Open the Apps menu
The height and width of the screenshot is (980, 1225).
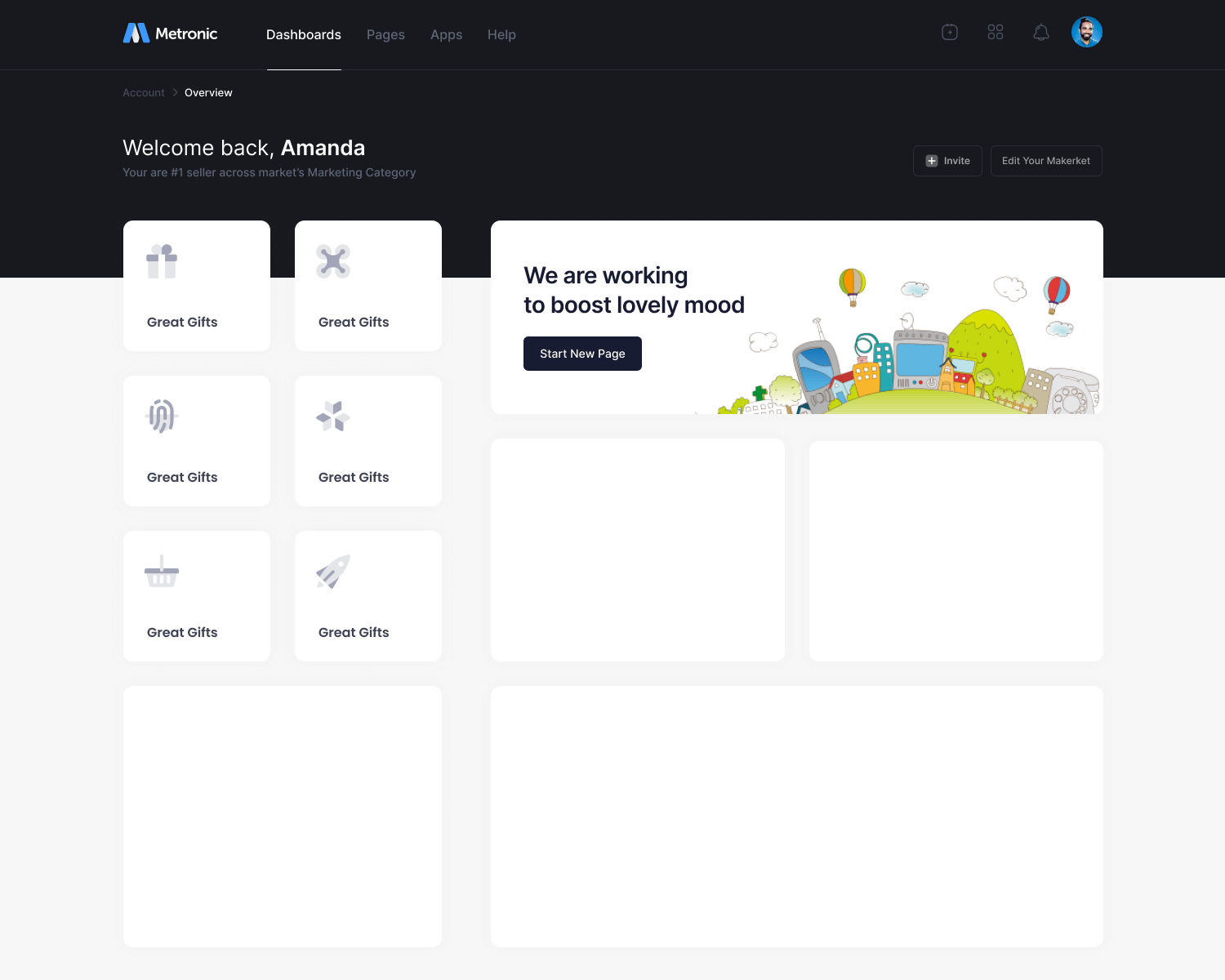(446, 34)
